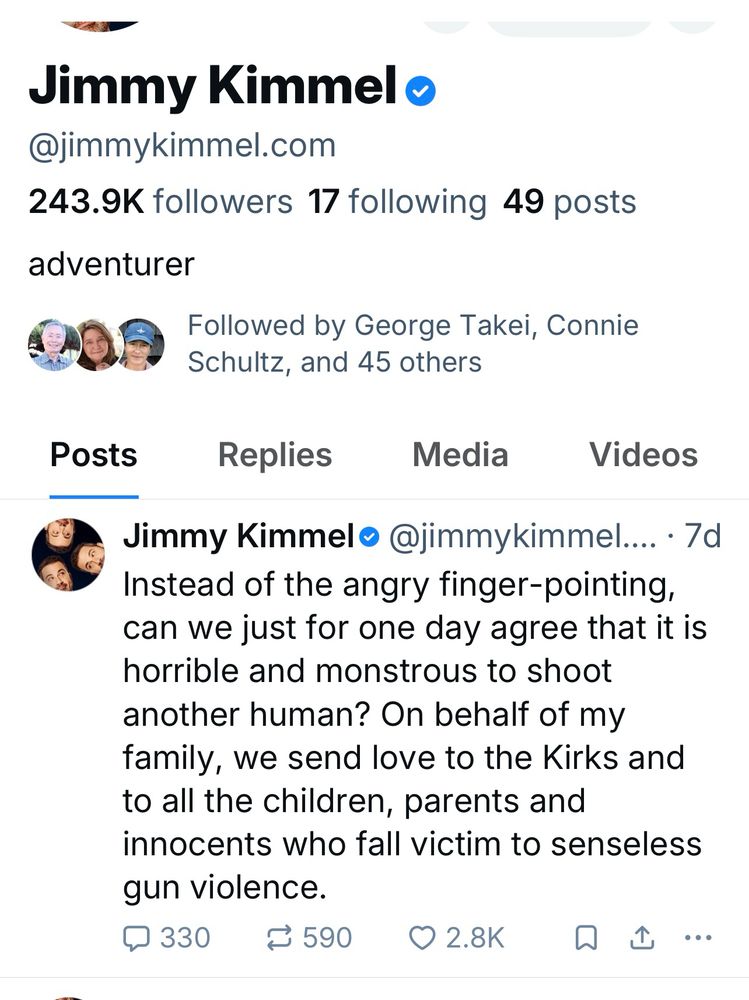Bookmark the gun violence post
The width and height of the screenshot is (749, 1000).
(587, 937)
